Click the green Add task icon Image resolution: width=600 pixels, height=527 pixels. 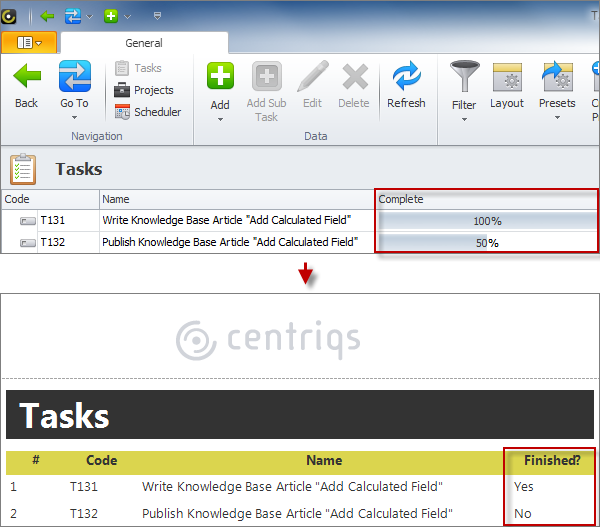pyautogui.click(x=220, y=77)
